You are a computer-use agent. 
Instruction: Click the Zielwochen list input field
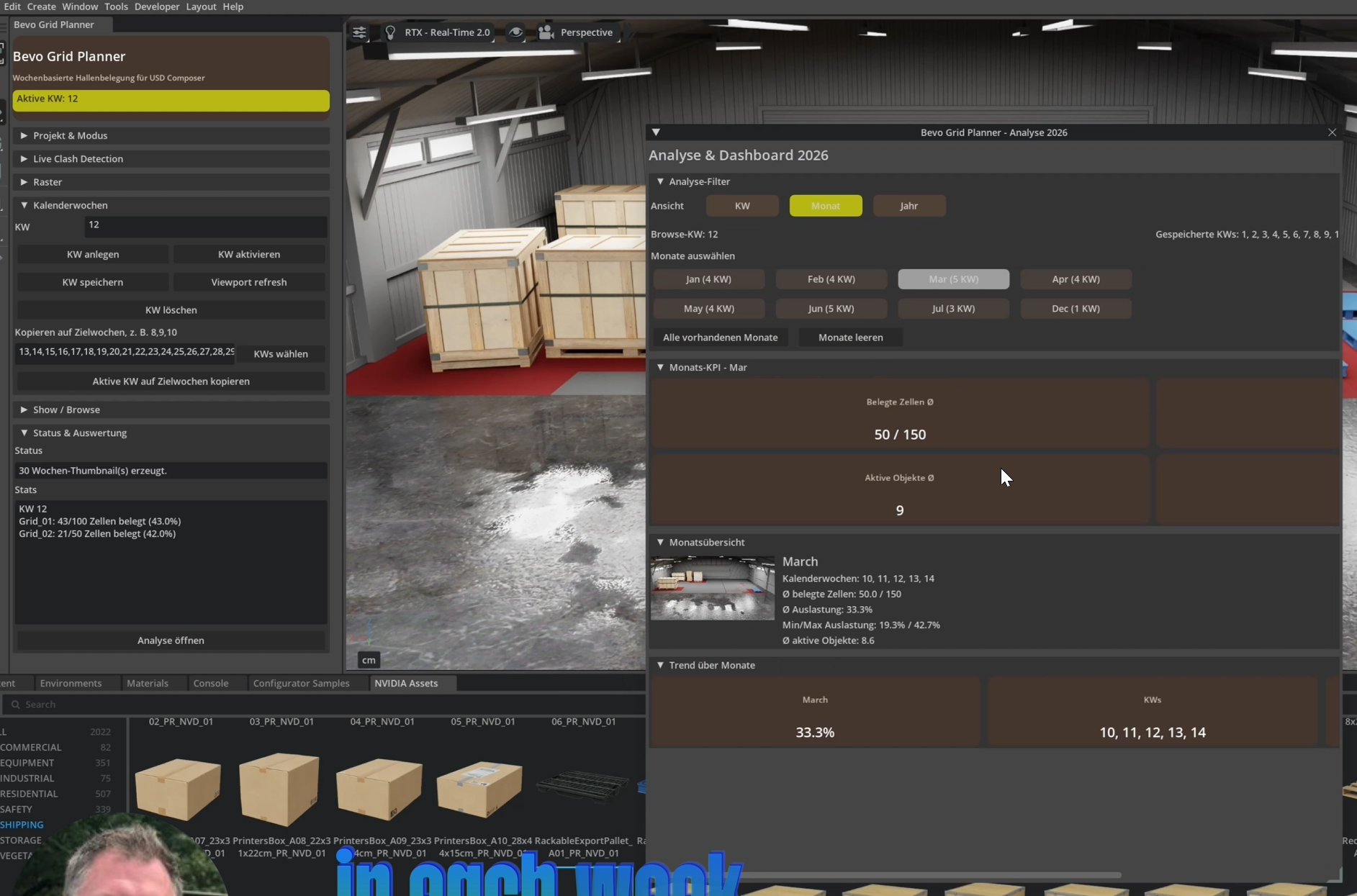[125, 353]
